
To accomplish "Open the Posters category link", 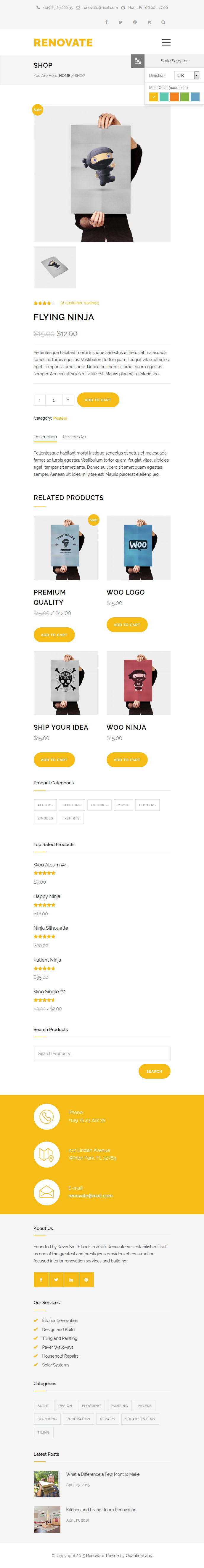I will tap(60, 418).
